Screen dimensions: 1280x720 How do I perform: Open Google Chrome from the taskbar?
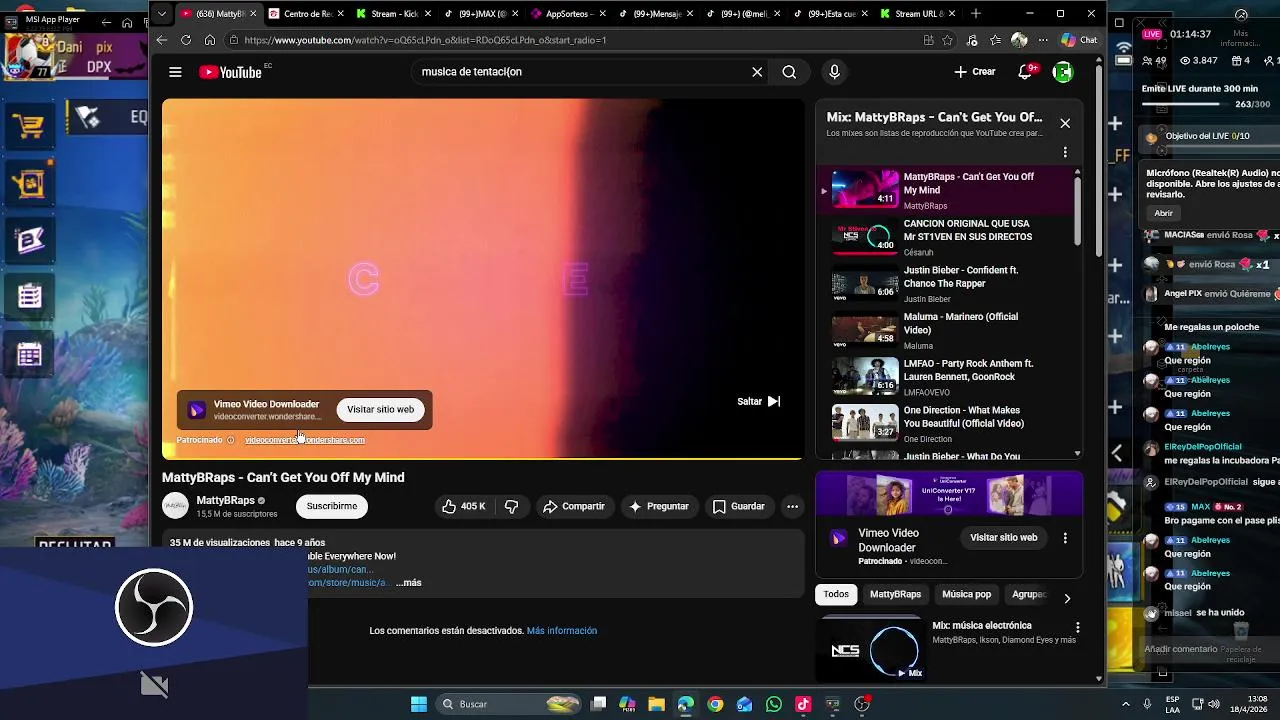pos(715,704)
